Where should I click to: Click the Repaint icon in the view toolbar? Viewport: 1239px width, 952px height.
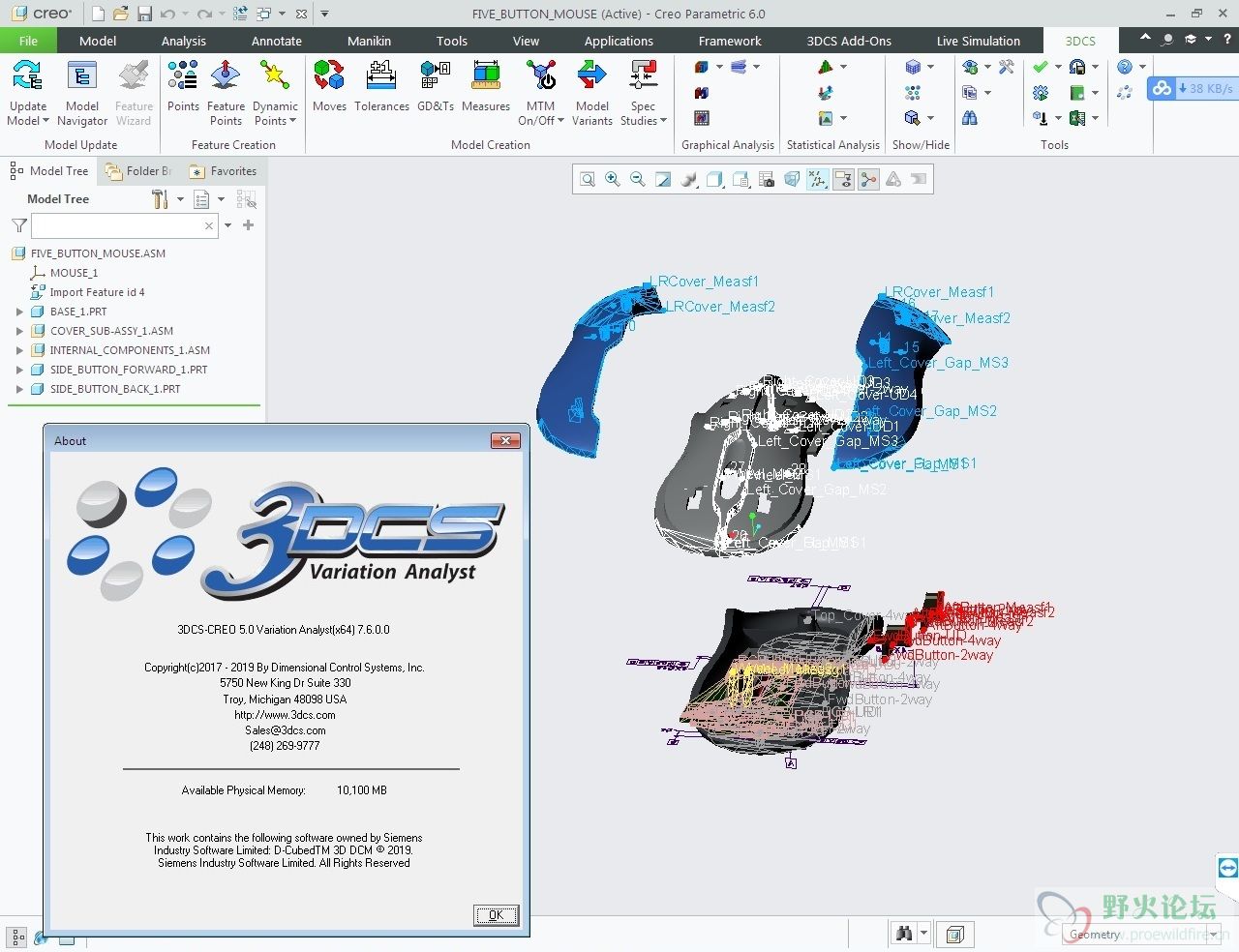pyautogui.click(x=663, y=179)
